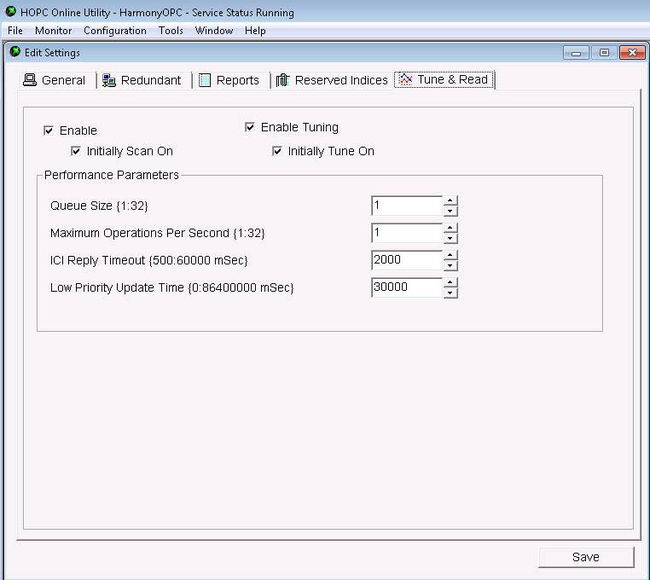
Task: Click the ICI Reply Timeout field
Action: click(407, 260)
